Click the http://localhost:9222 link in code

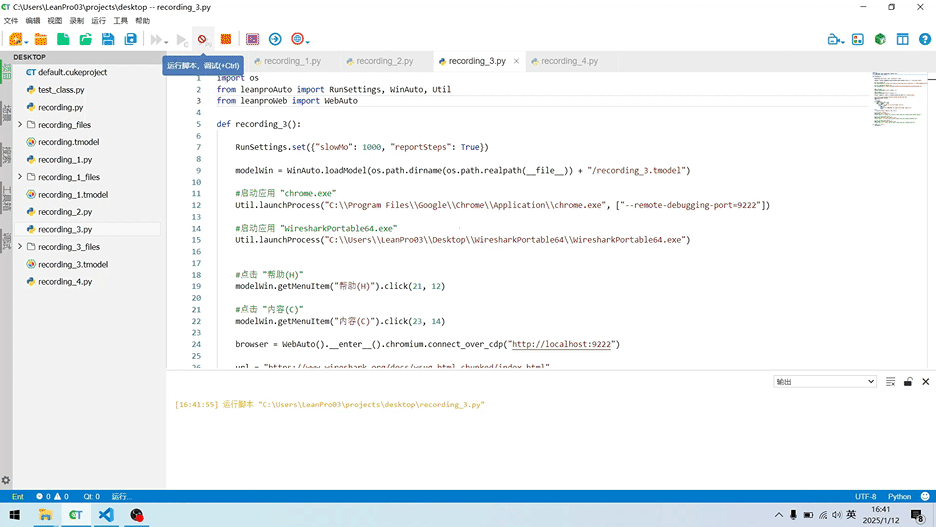pos(562,344)
